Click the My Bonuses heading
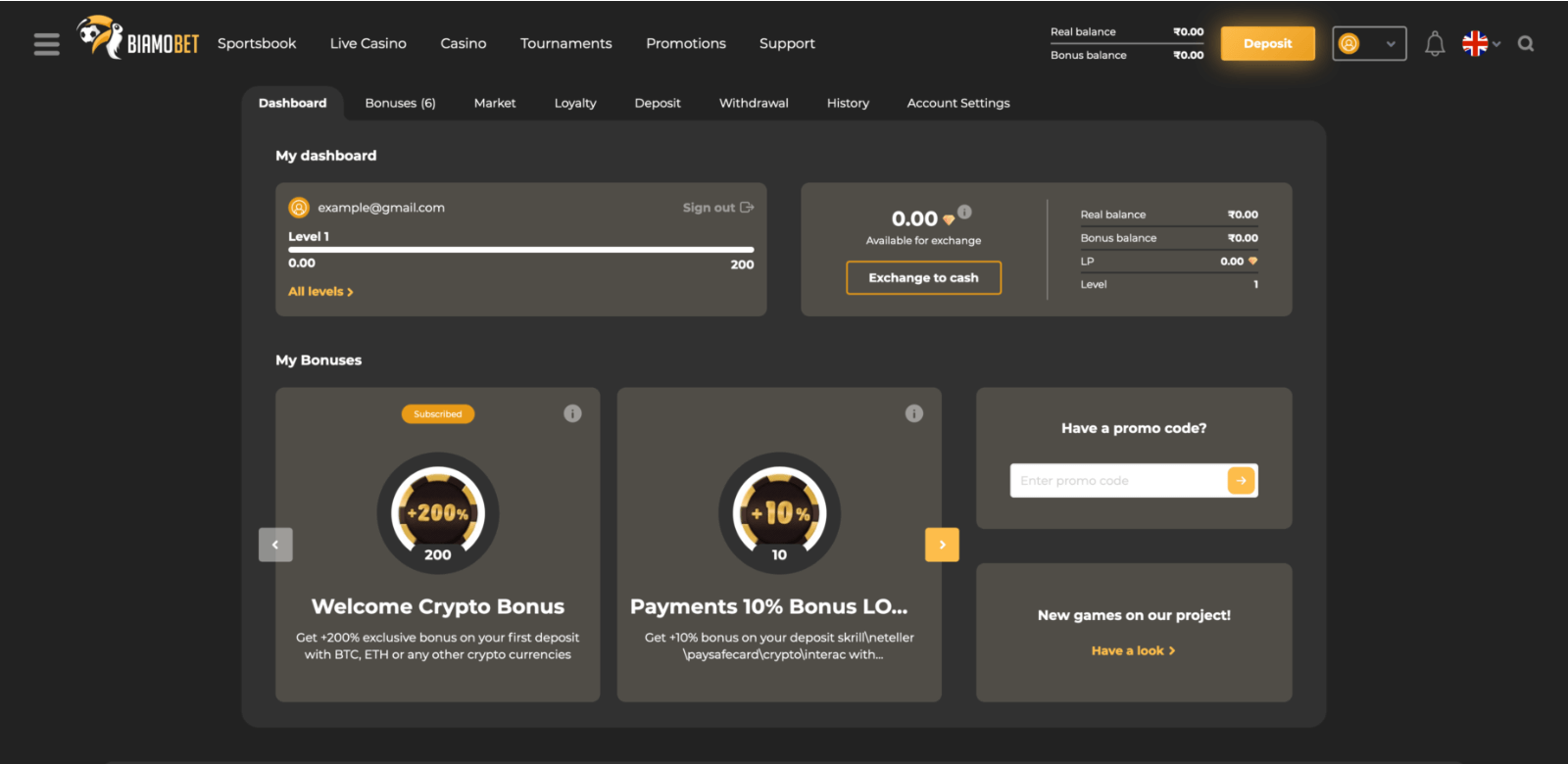1568x764 pixels. tap(318, 360)
